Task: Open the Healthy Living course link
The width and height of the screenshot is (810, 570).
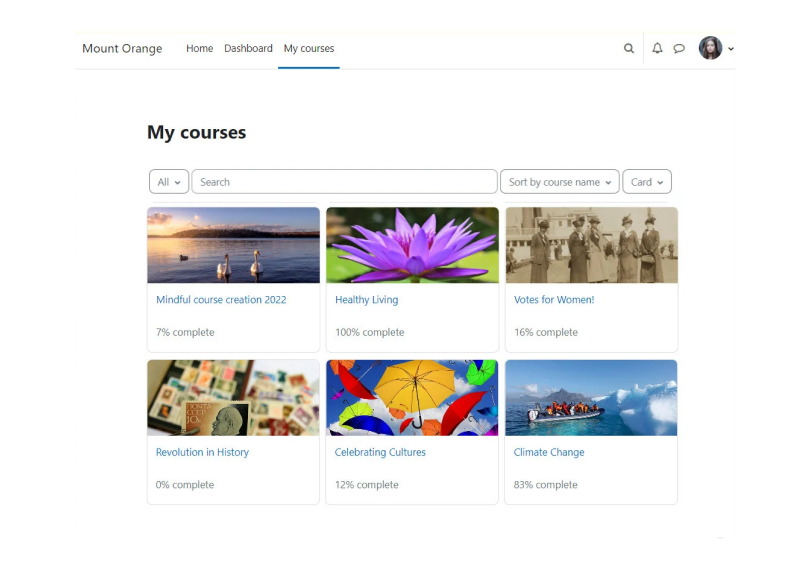Action: (x=367, y=300)
